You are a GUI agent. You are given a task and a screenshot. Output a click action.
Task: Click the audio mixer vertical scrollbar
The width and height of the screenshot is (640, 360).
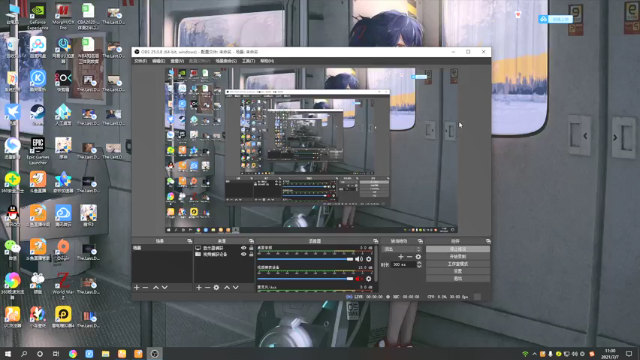click(x=375, y=263)
